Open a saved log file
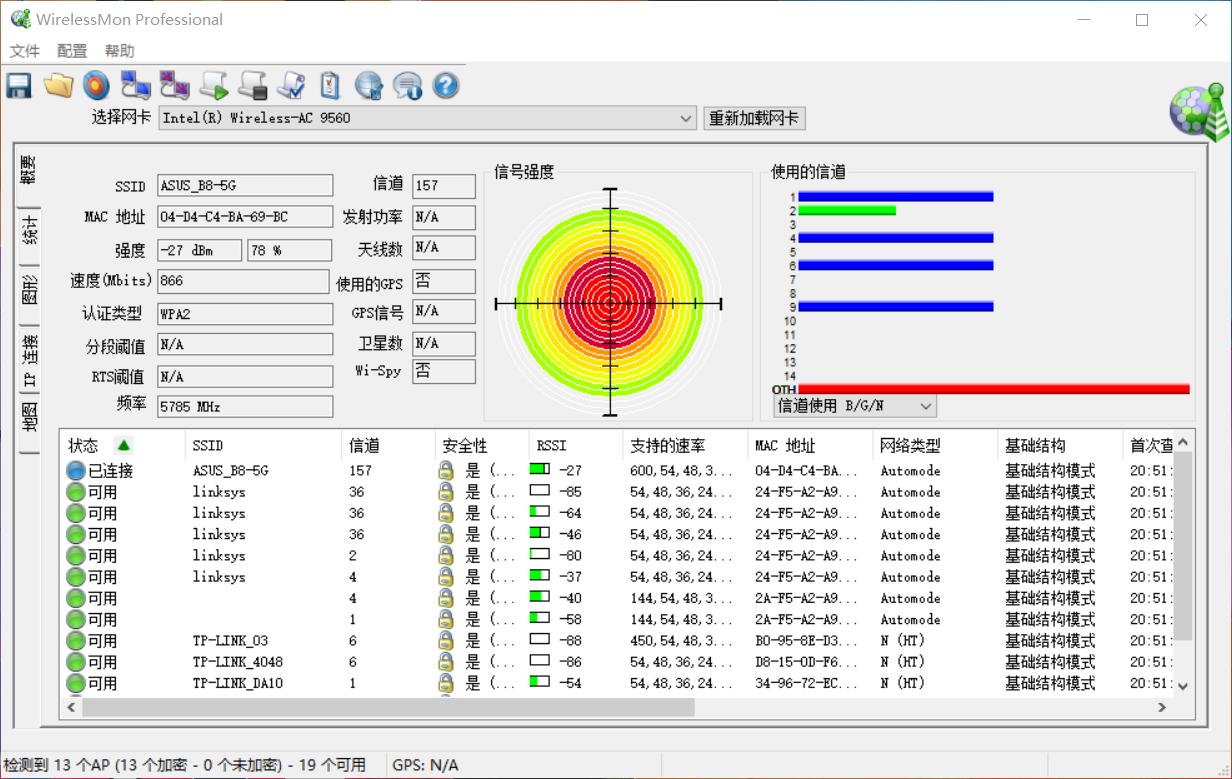1232x779 pixels. click(x=58, y=86)
